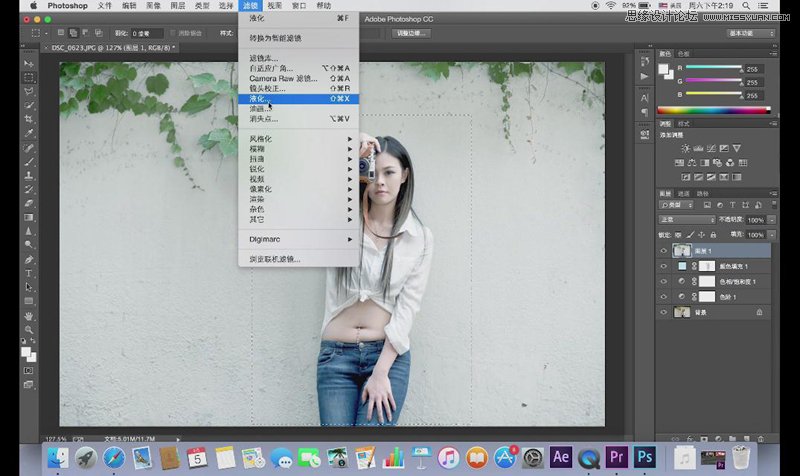Adjust the B color slider
The width and height of the screenshot is (800, 476).
coord(713,95)
